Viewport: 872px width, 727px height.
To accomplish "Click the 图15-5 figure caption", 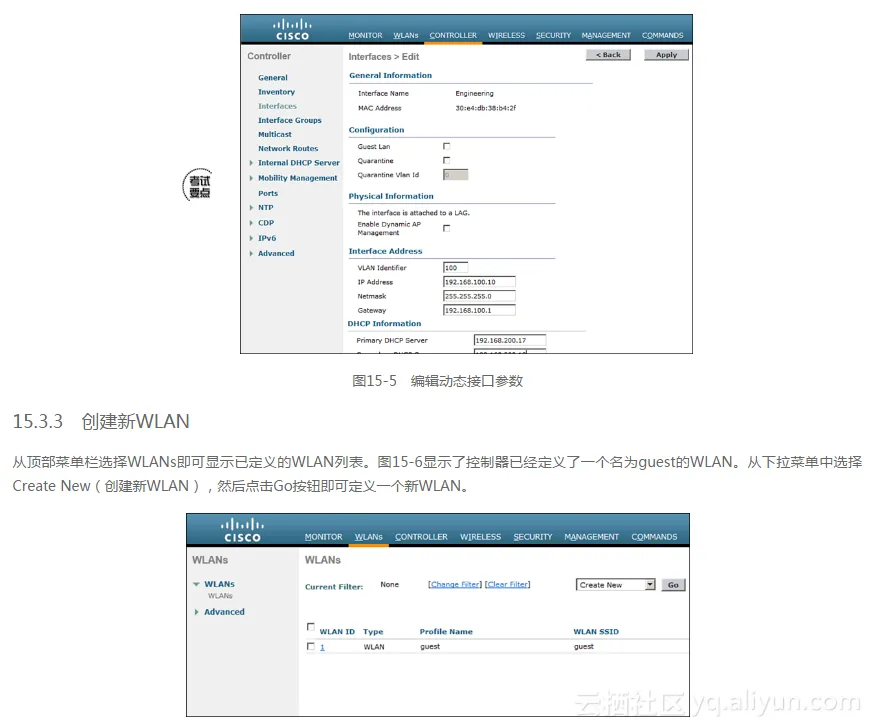I will point(438,381).
